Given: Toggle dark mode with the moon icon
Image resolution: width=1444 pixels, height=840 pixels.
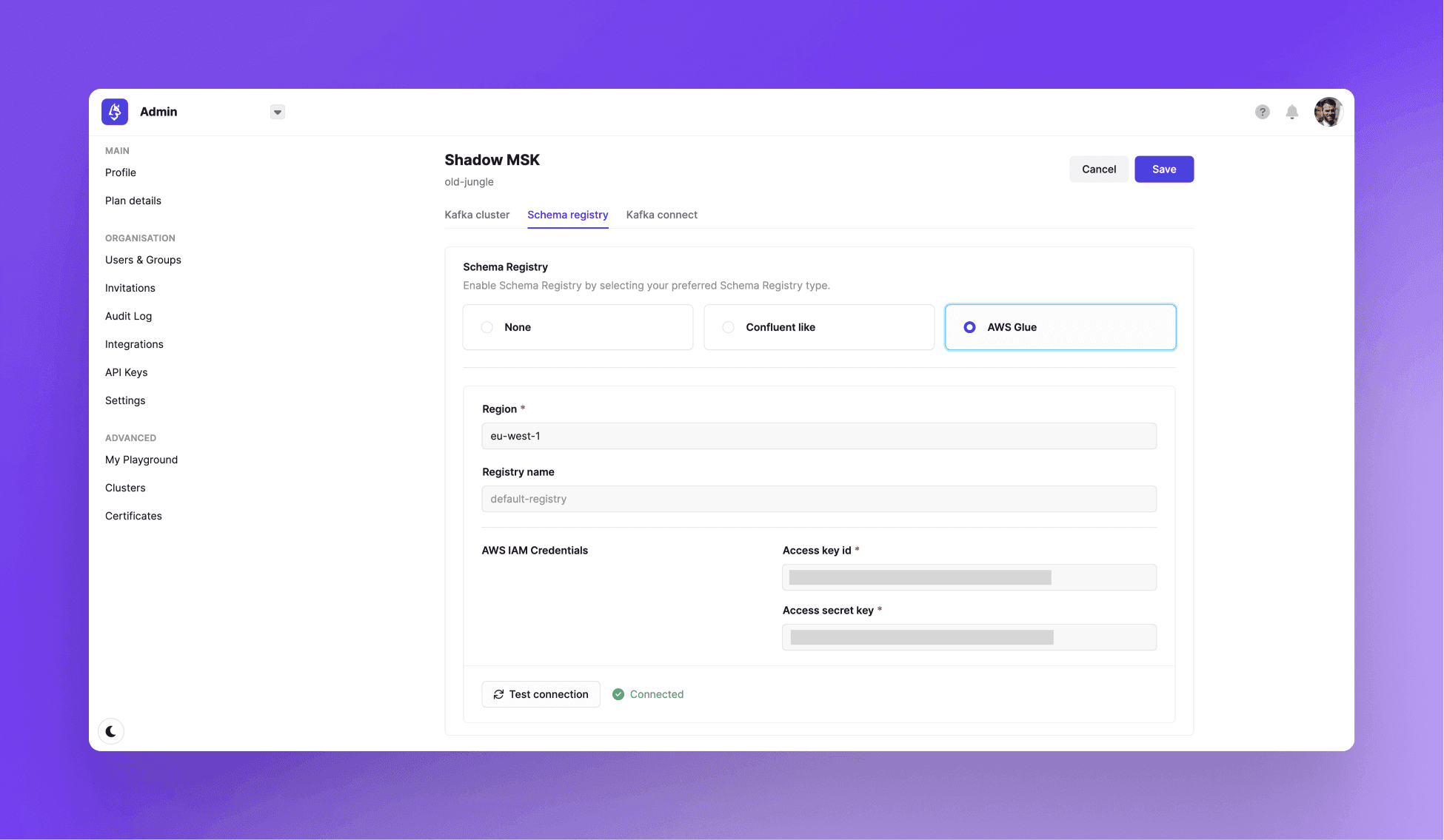Looking at the screenshot, I should 111,731.
